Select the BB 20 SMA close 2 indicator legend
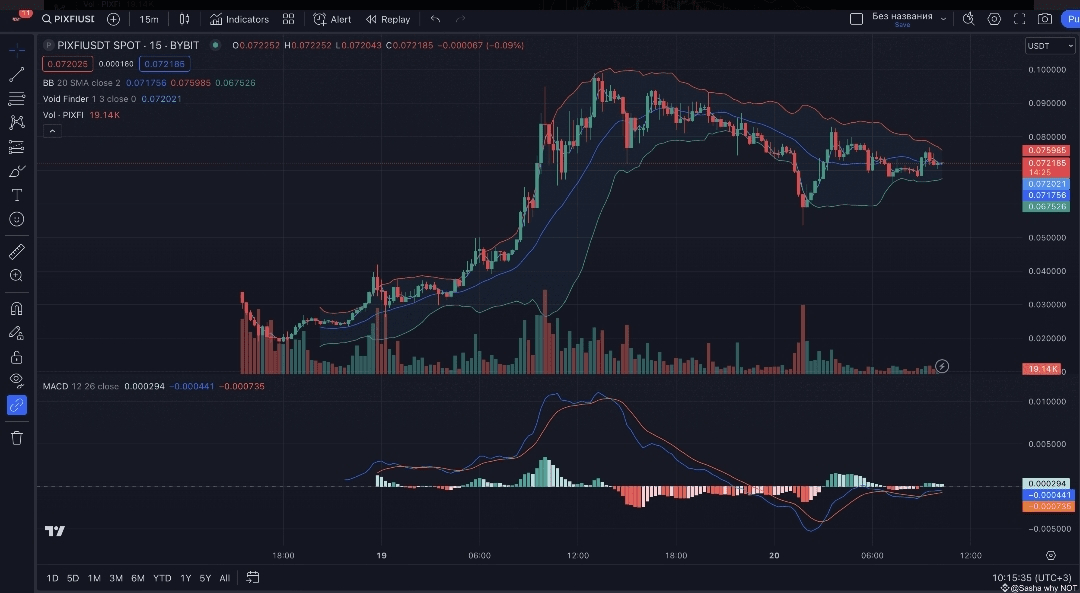 pyautogui.click(x=82, y=83)
